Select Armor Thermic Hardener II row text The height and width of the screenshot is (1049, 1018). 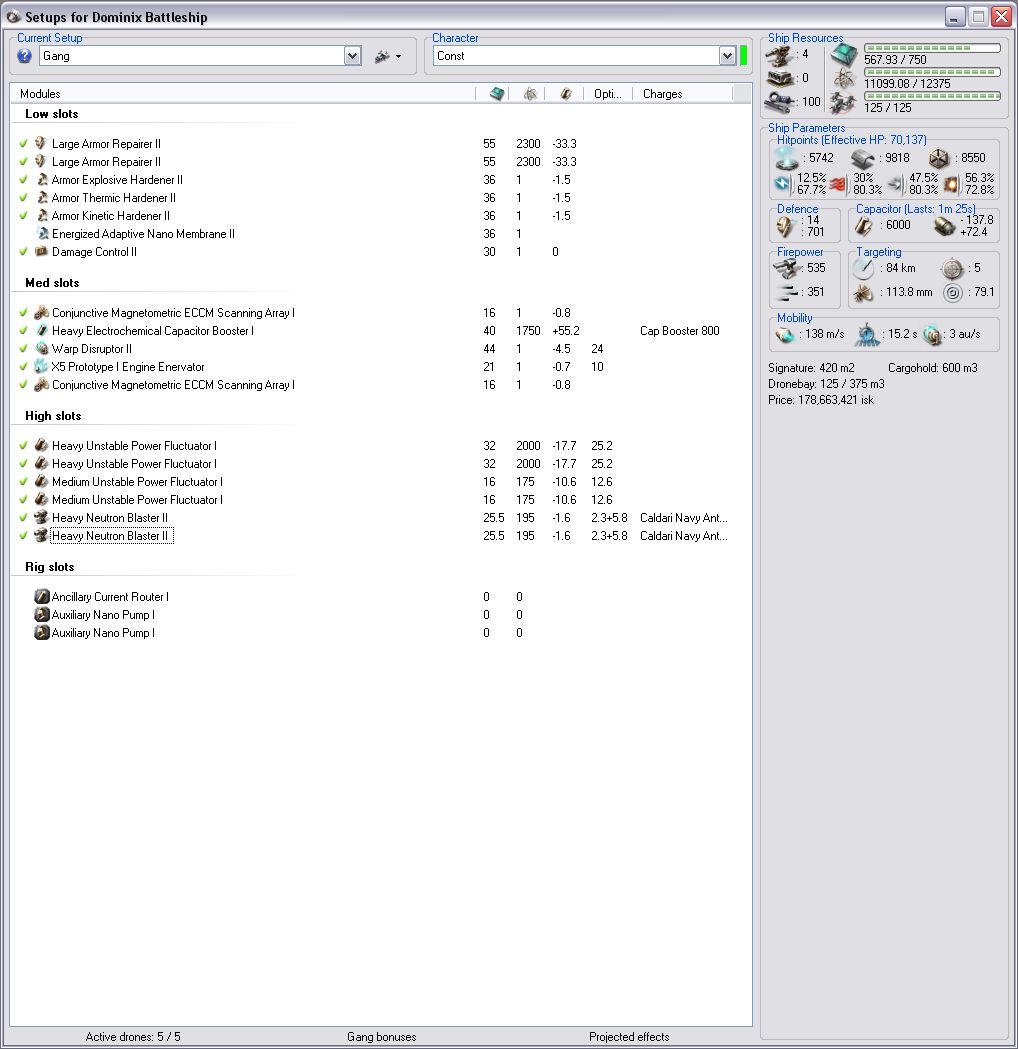pyautogui.click(x=114, y=198)
